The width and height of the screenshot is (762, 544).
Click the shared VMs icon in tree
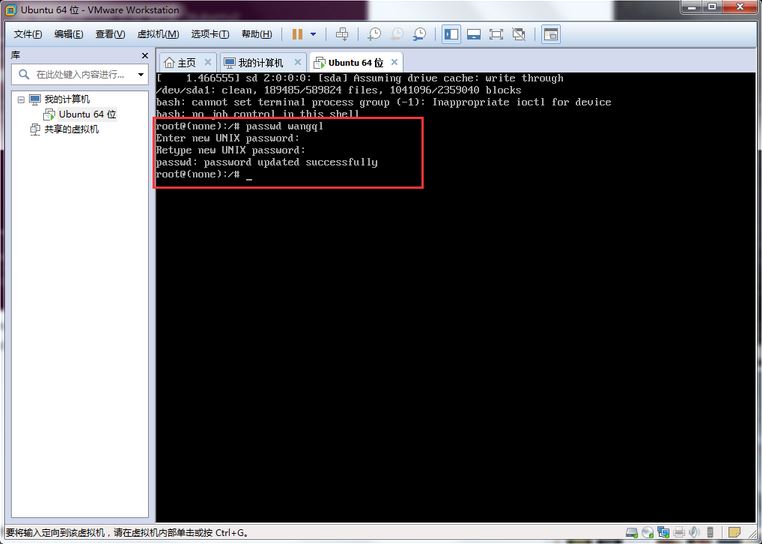[35, 129]
